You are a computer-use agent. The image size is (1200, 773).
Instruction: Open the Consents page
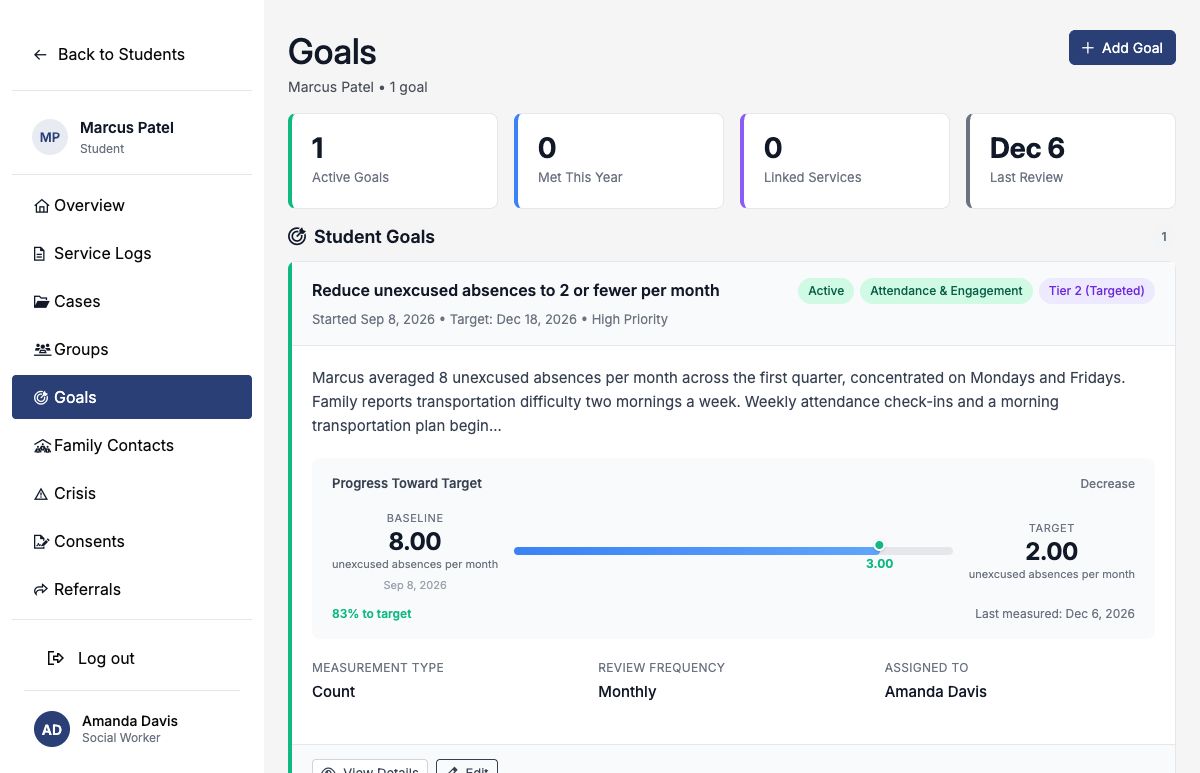[132, 542]
